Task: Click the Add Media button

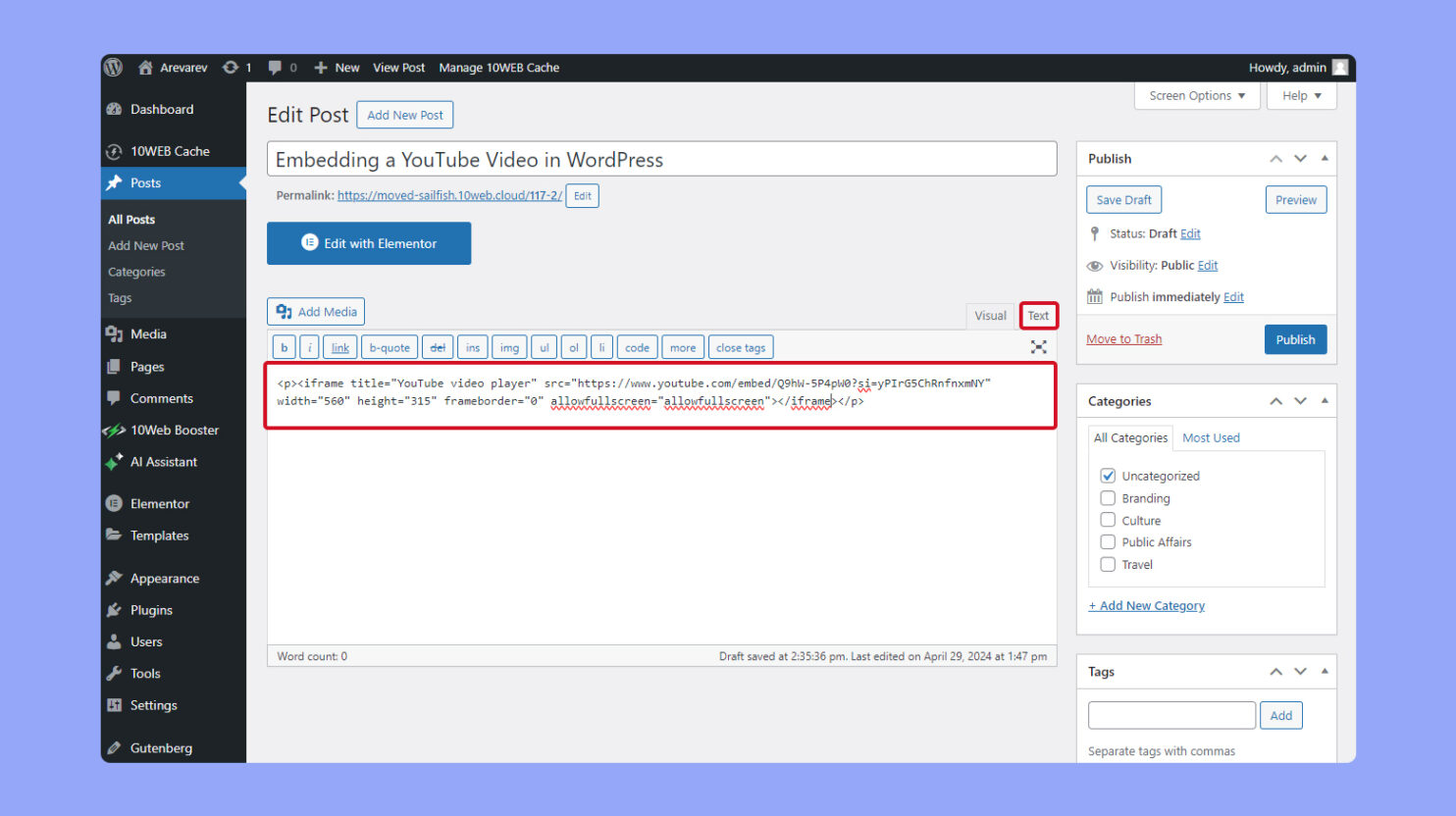Action: tap(315, 311)
